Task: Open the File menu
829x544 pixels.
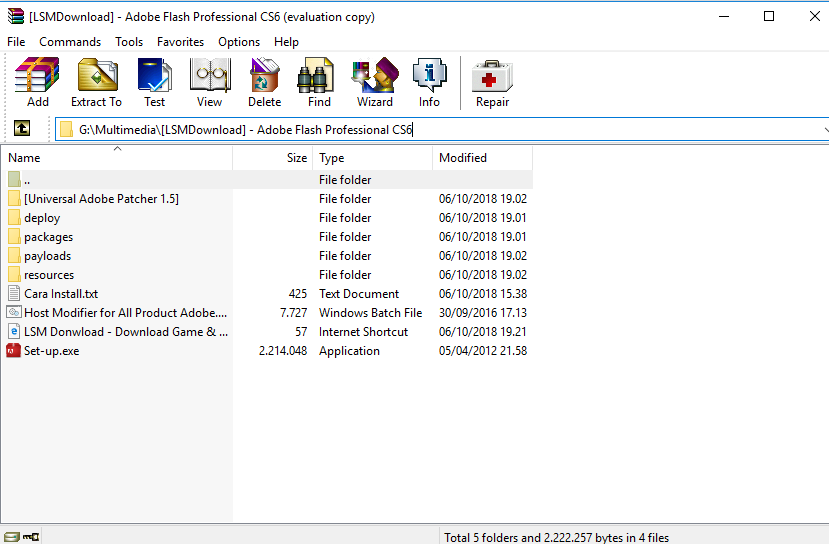Action: click(x=16, y=42)
